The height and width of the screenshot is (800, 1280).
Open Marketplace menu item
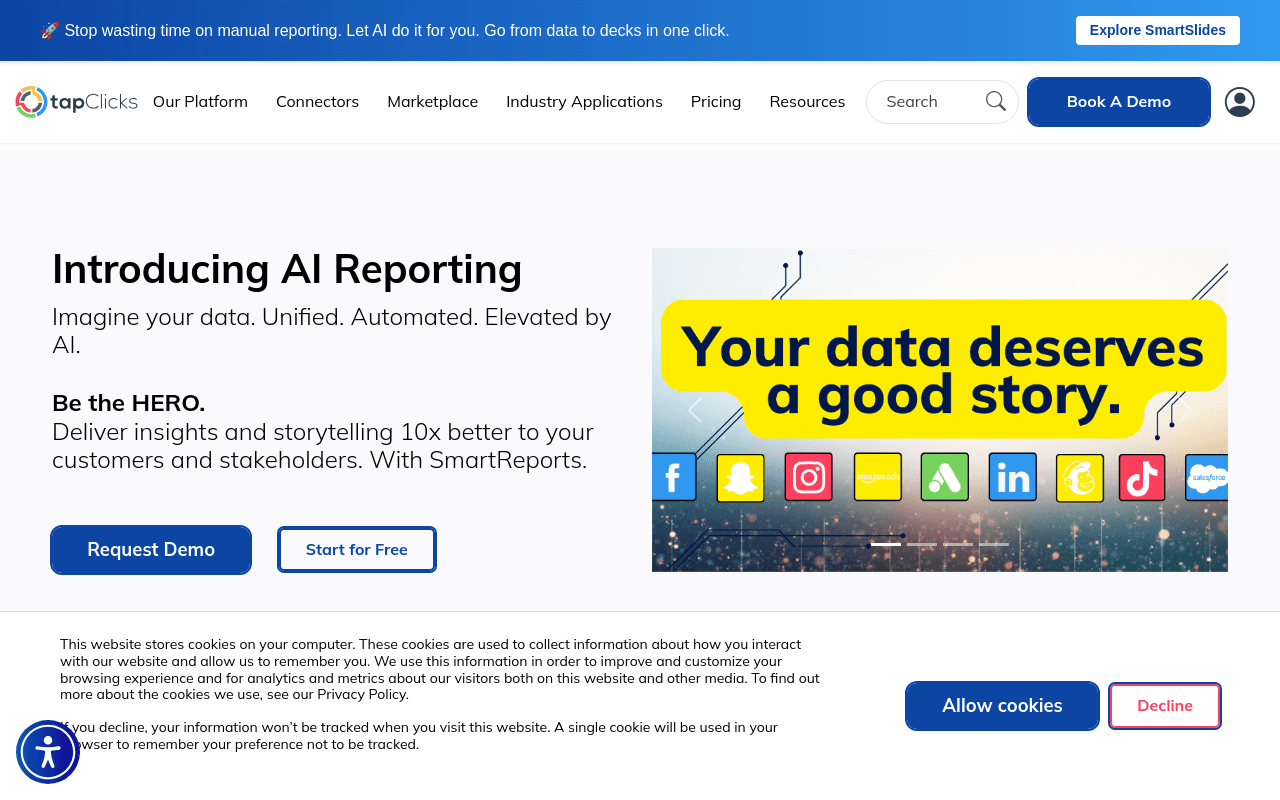[x=432, y=102]
